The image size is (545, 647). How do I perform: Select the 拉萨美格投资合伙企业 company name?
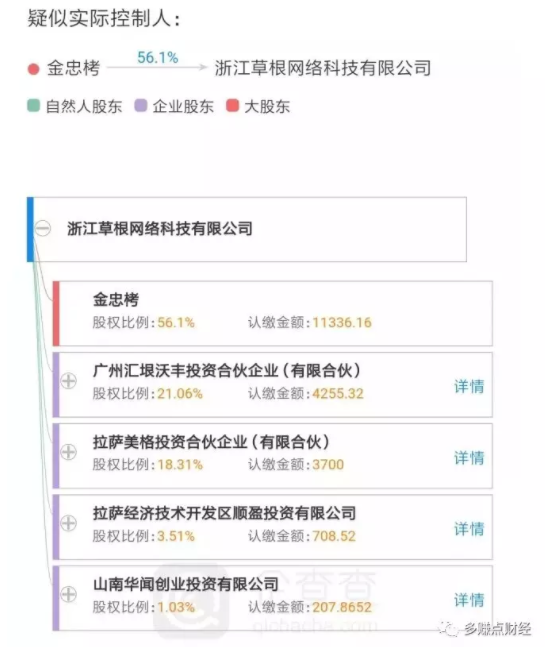pyautogui.click(x=211, y=442)
